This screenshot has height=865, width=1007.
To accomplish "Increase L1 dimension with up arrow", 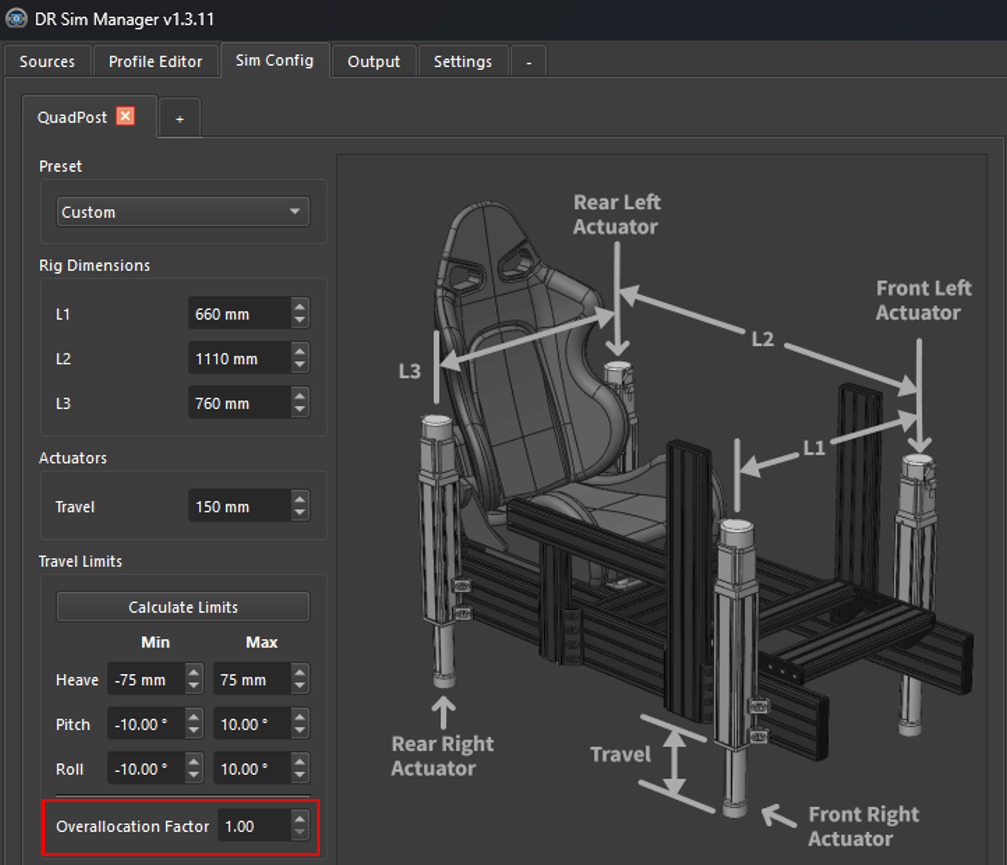I will (300, 307).
